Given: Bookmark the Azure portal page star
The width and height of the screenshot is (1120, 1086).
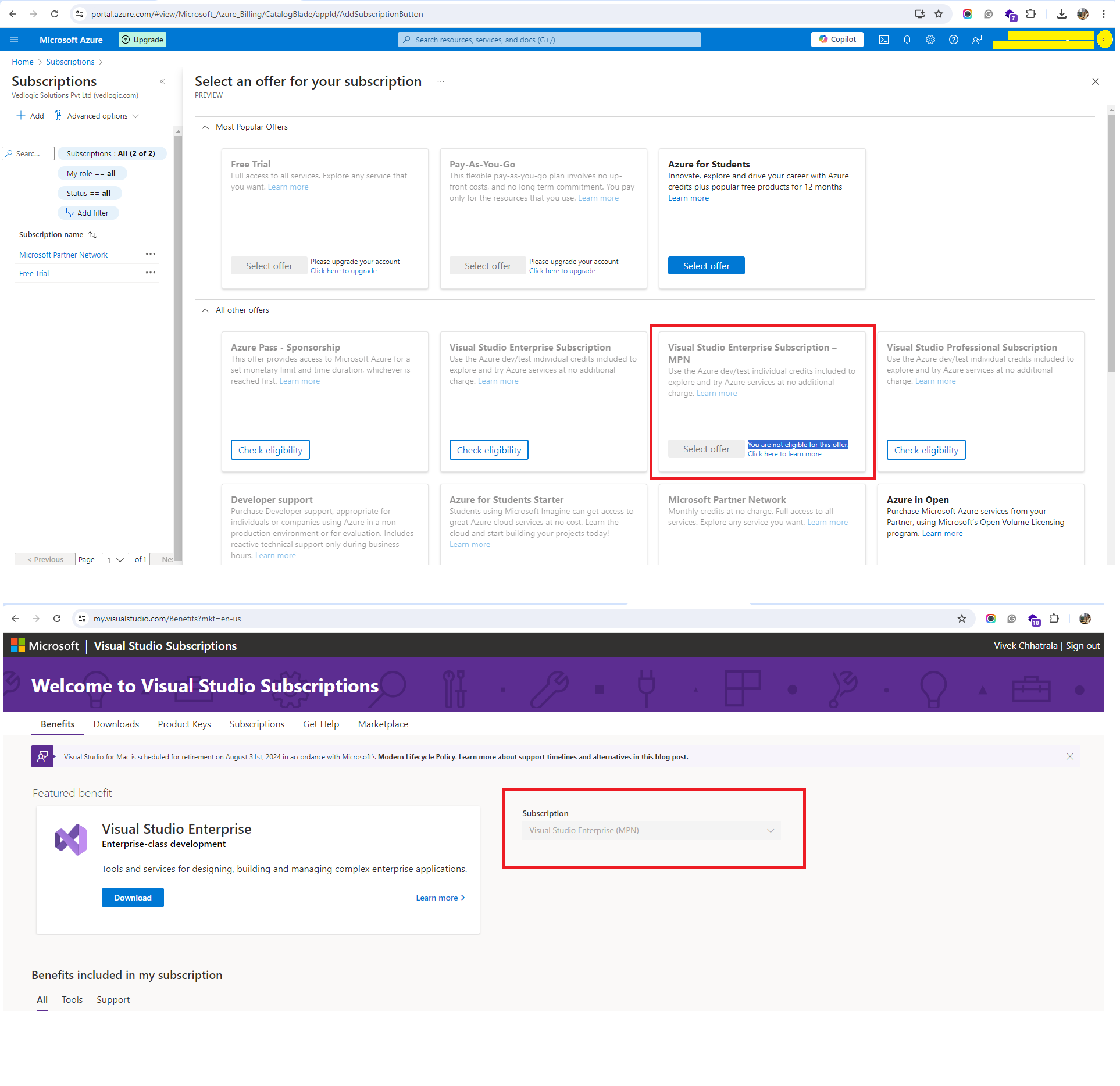Looking at the screenshot, I should (x=939, y=14).
